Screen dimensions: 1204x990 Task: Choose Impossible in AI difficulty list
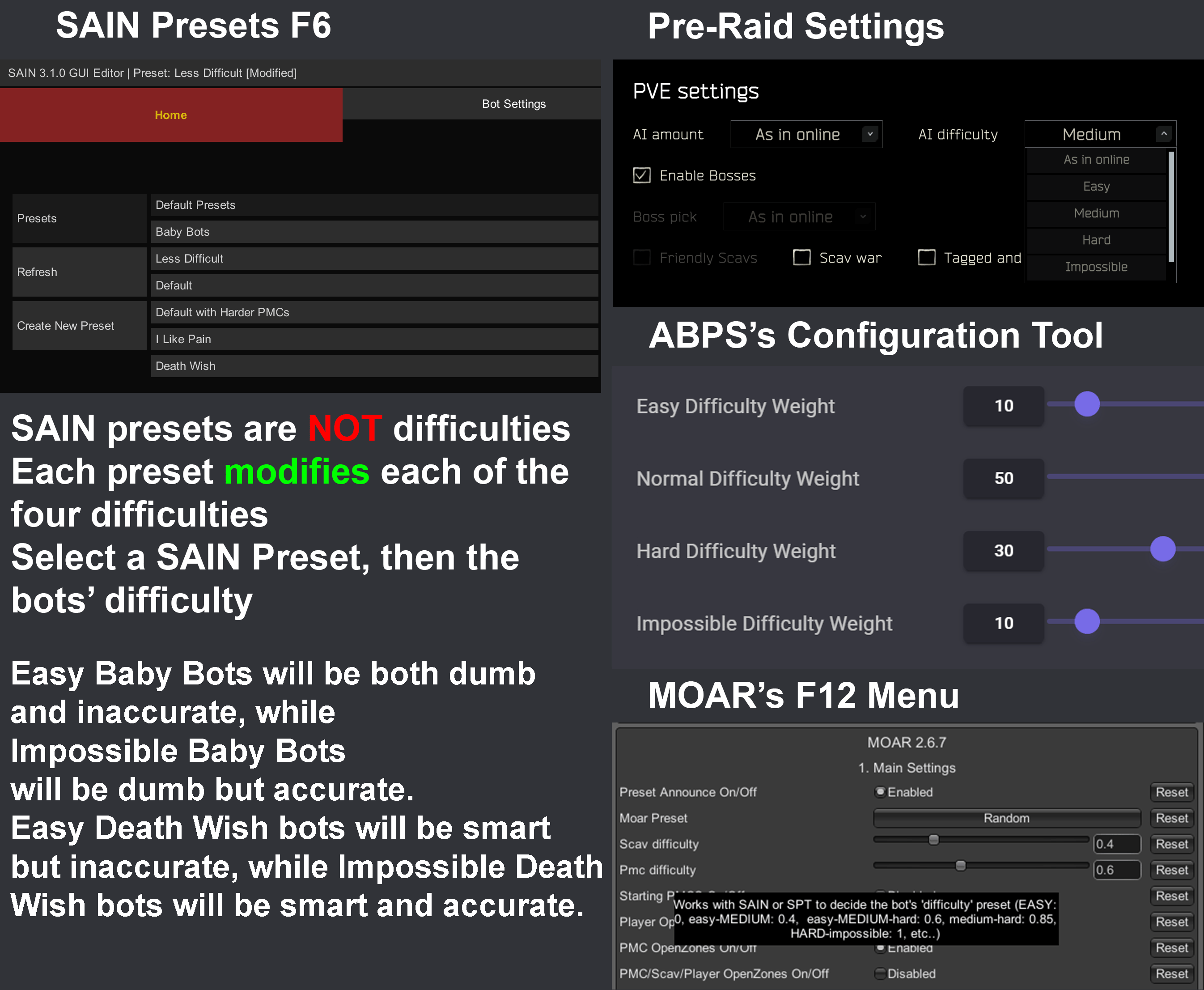1096,267
